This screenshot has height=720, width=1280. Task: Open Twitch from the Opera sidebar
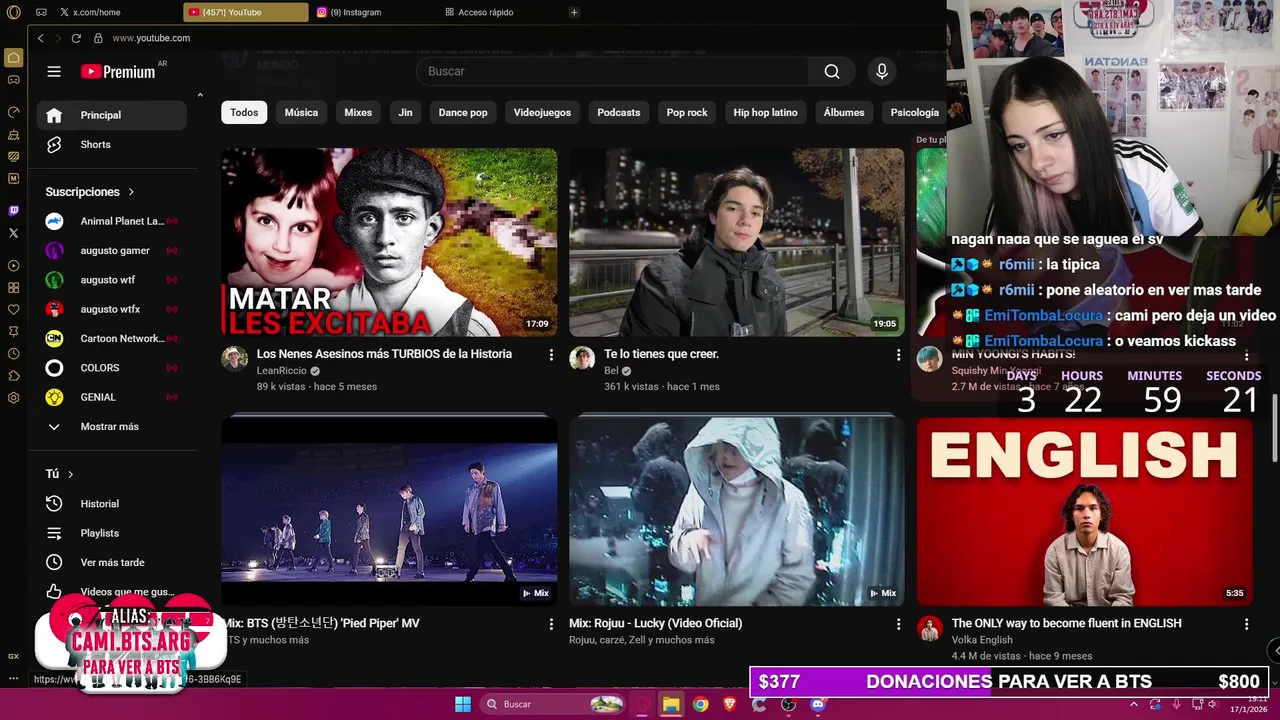pyautogui.click(x=13, y=211)
